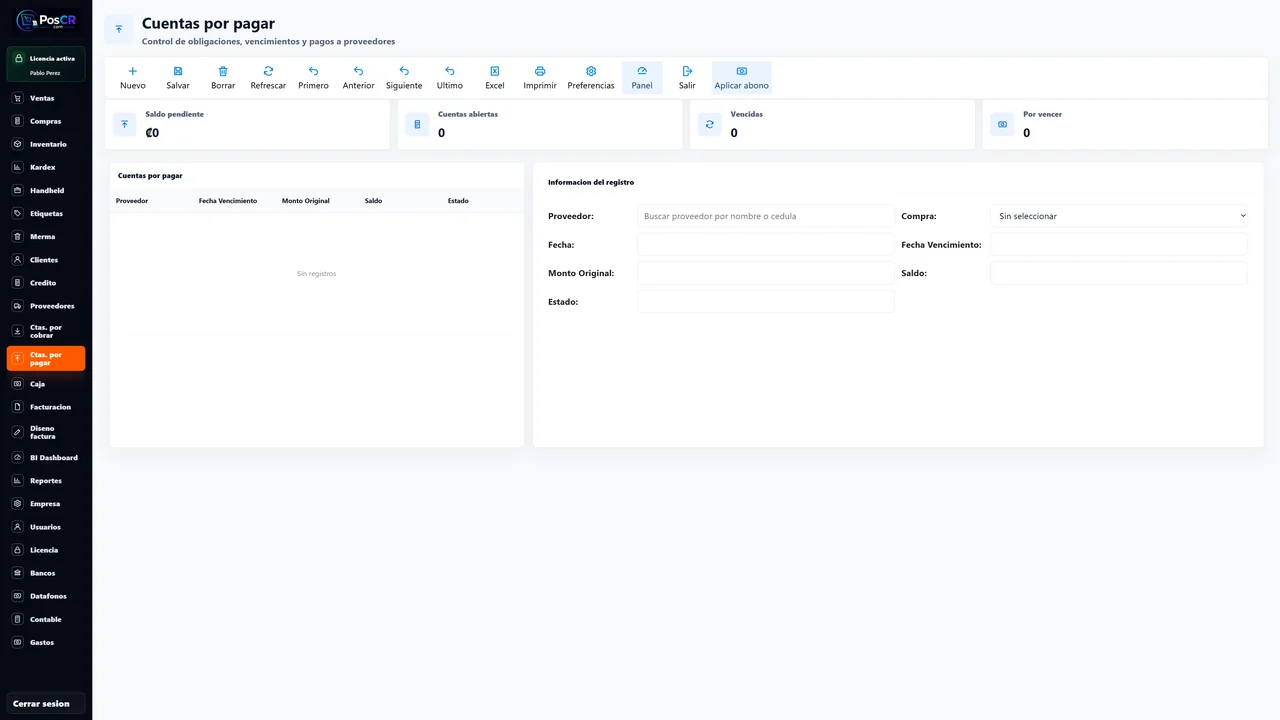Open Datafonos in sidebar
This screenshot has height=720, width=1280.
click(46, 595)
